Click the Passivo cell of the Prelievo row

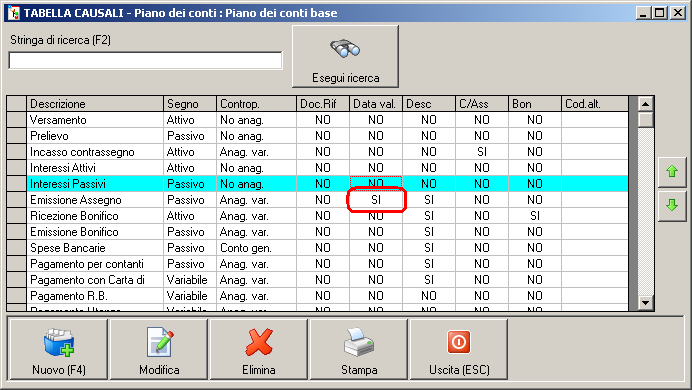tap(190, 136)
